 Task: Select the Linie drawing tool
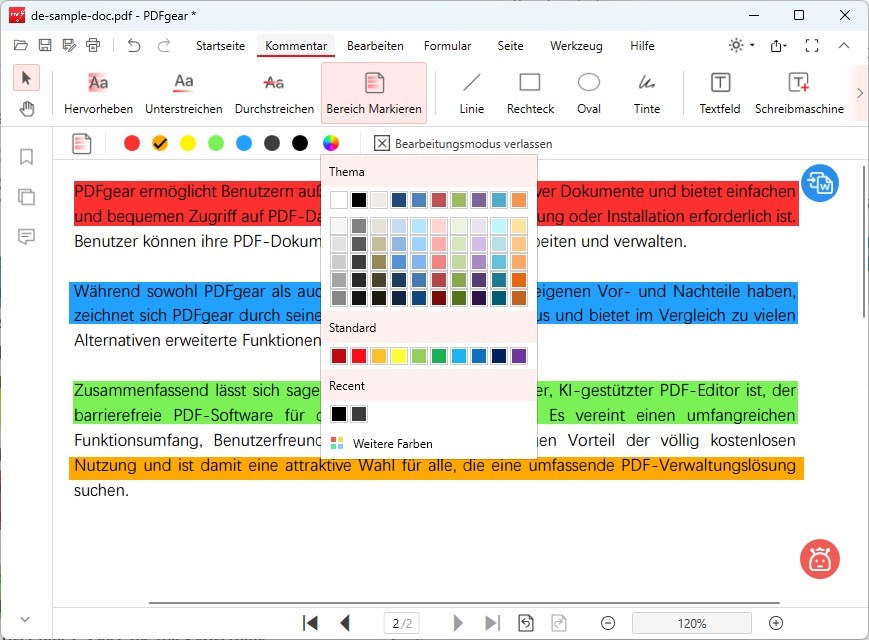[472, 93]
